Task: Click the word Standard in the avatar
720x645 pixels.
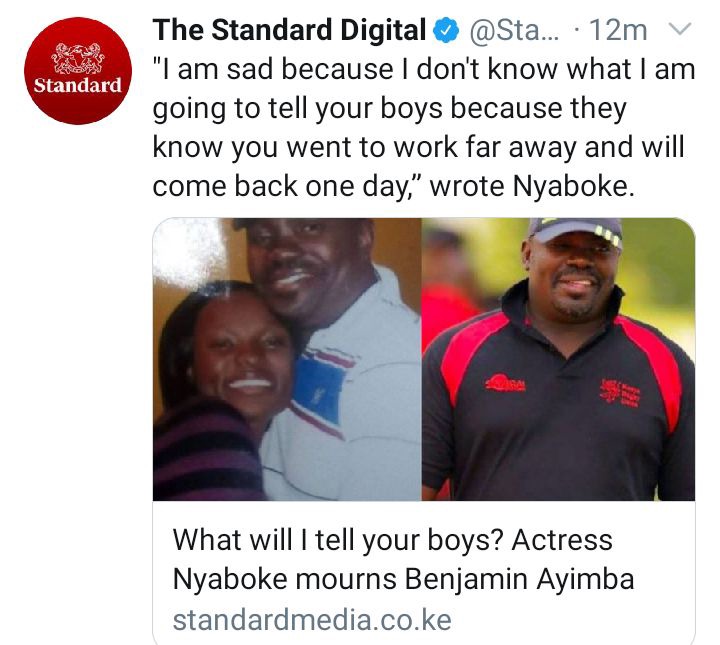Action: click(78, 85)
